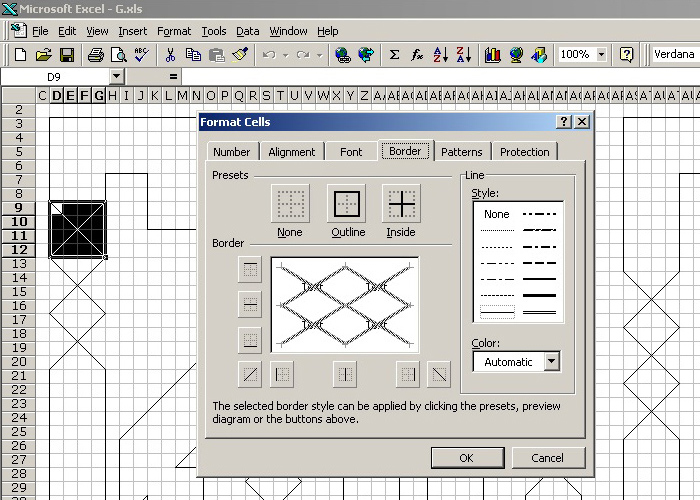Open the Format menu
Viewport: 700px width, 500px height.
174,31
